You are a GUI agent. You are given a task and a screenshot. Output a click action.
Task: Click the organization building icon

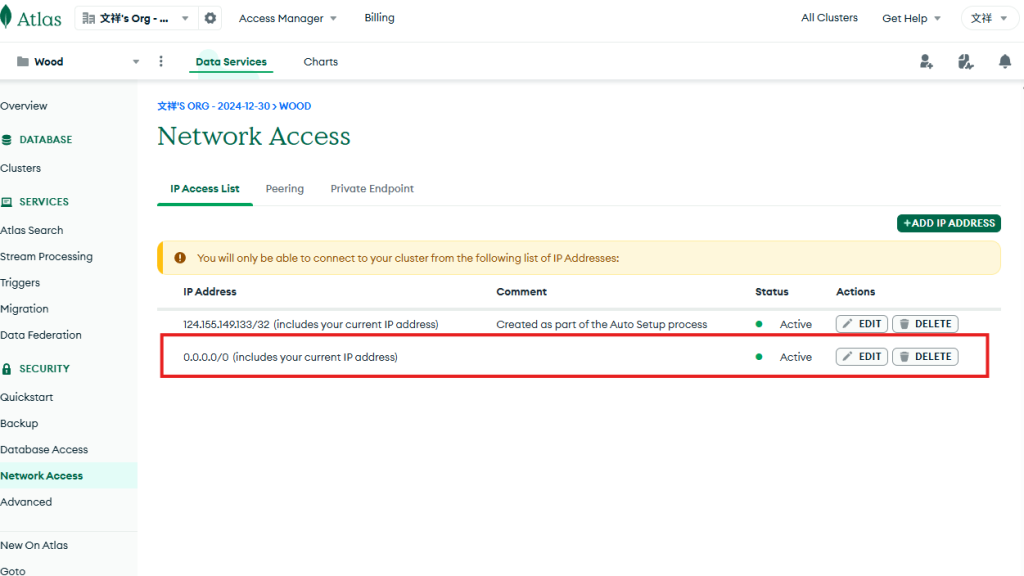pyautogui.click(x=89, y=18)
